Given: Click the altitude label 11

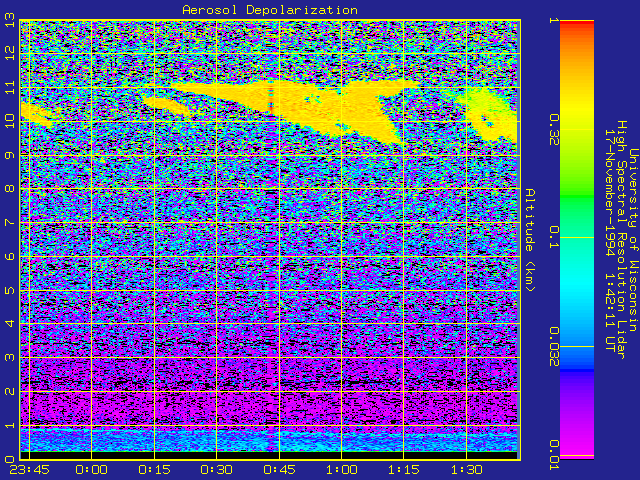Looking at the screenshot, I should (10, 87).
